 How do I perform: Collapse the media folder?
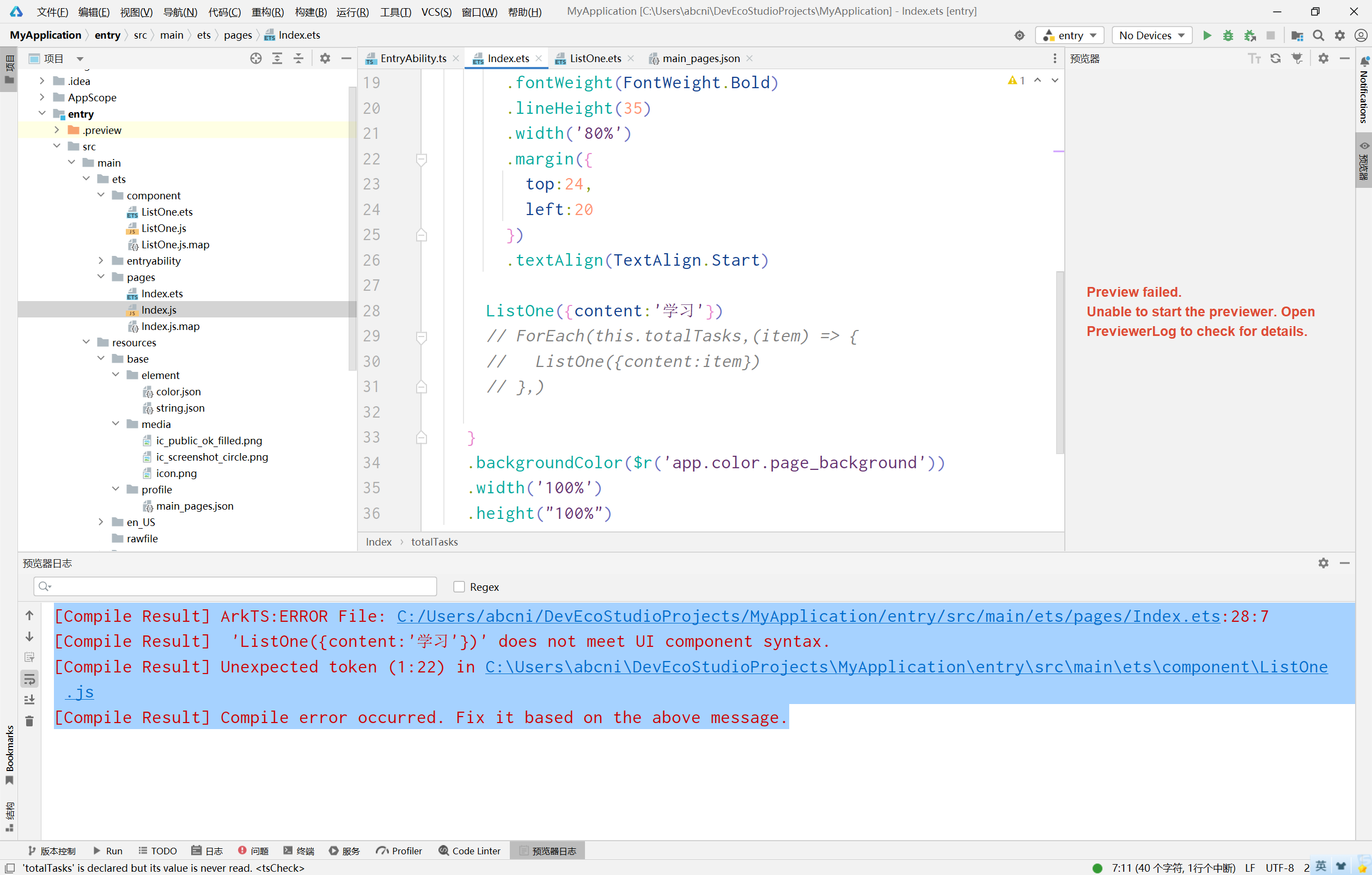tap(115, 423)
